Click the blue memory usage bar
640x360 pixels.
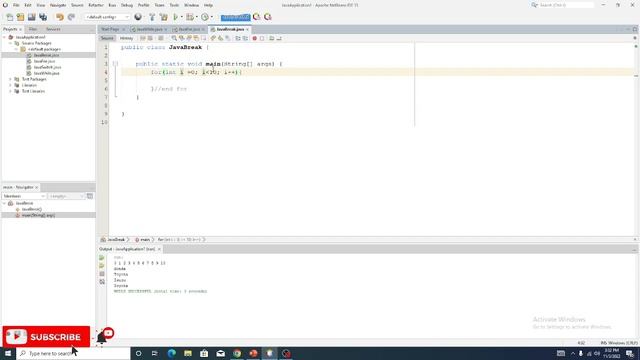coord(236,17)
